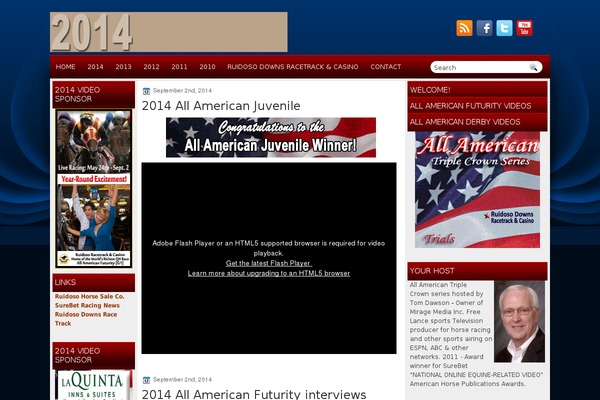Open the CONTACT menu item

point(385,67)
